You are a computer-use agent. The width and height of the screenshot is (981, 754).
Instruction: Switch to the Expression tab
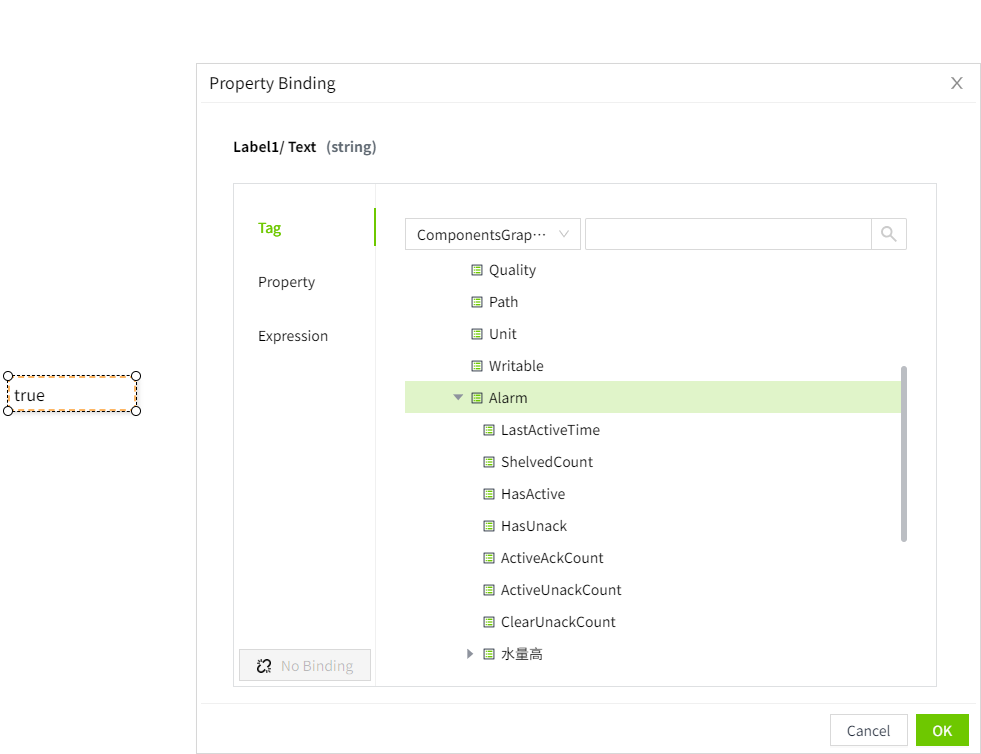(293, 336)
